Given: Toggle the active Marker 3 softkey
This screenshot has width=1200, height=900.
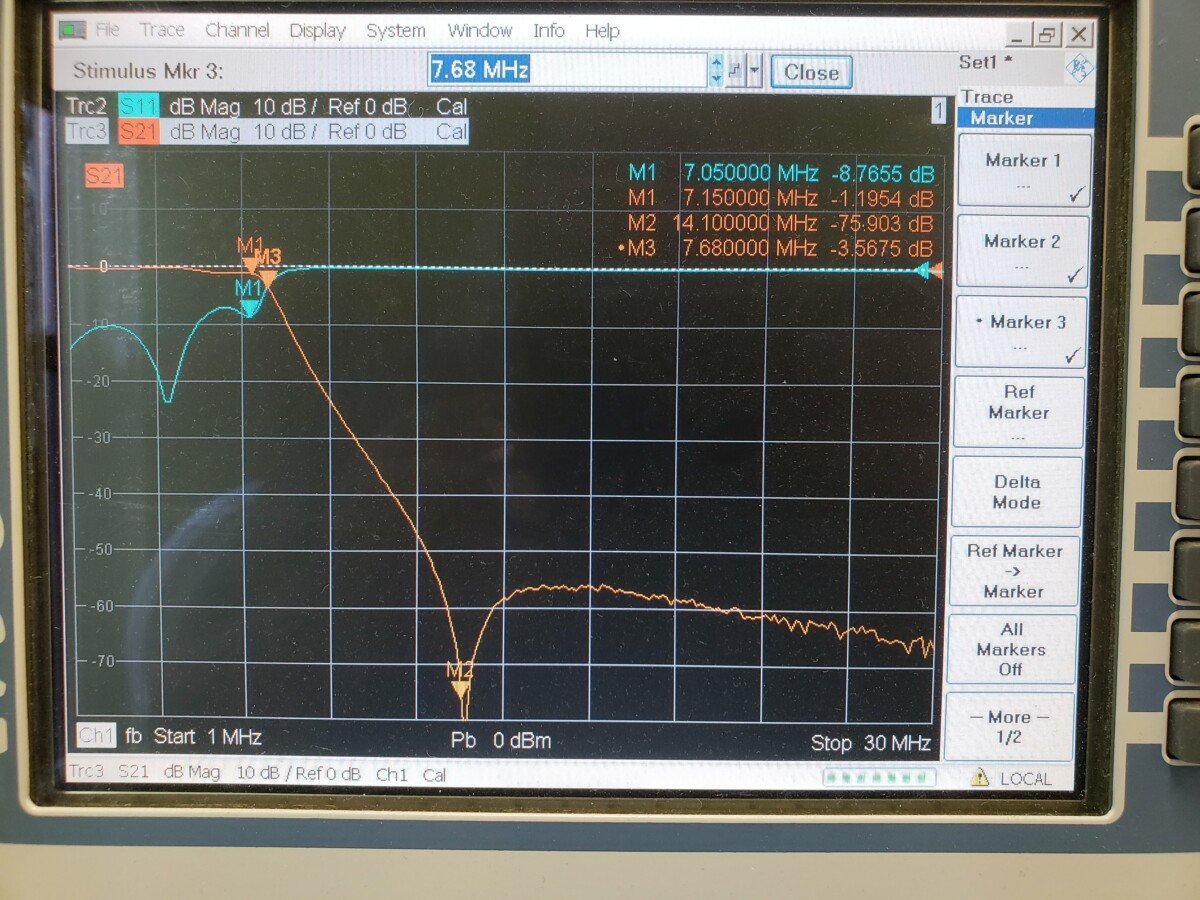Looking at the screenshot, I should pos(1021,333).
